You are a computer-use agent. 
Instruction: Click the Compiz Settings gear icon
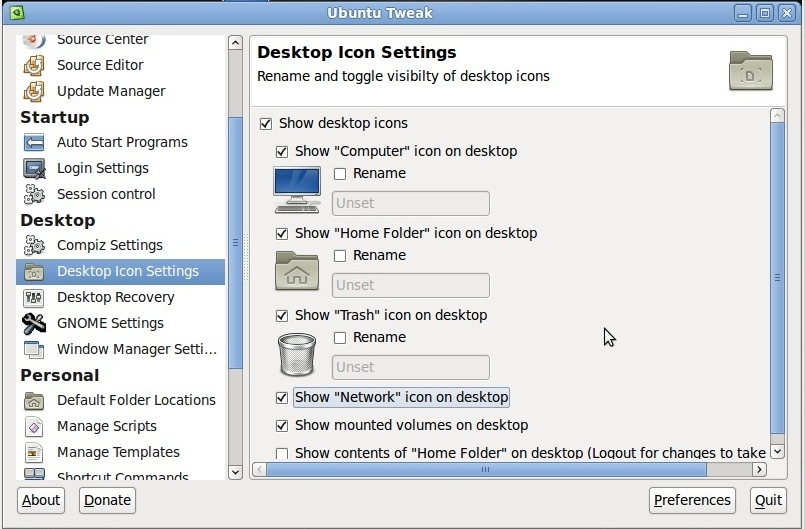click(x=34, y=245)
